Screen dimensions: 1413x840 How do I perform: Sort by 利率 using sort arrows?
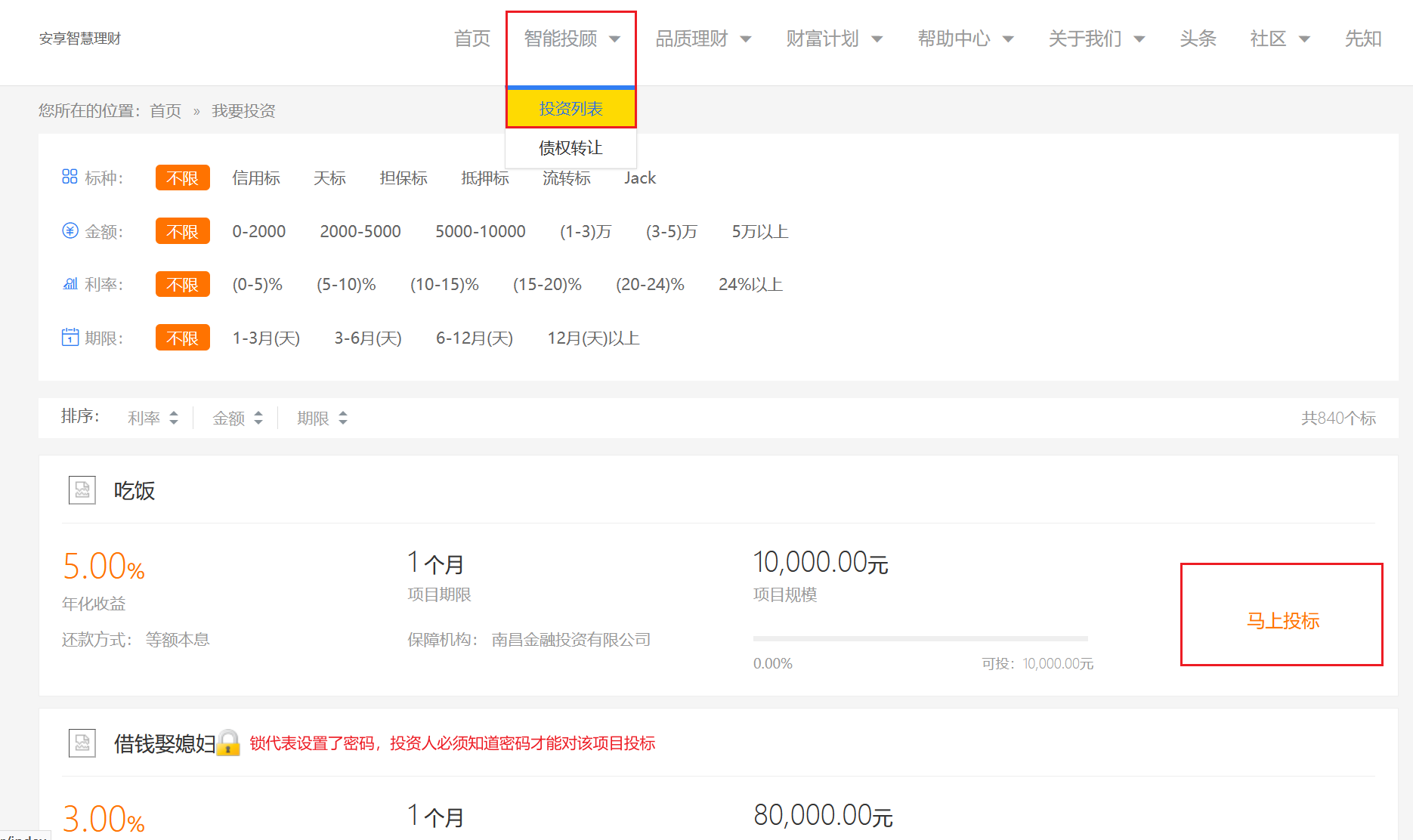[x=173, y=418]
